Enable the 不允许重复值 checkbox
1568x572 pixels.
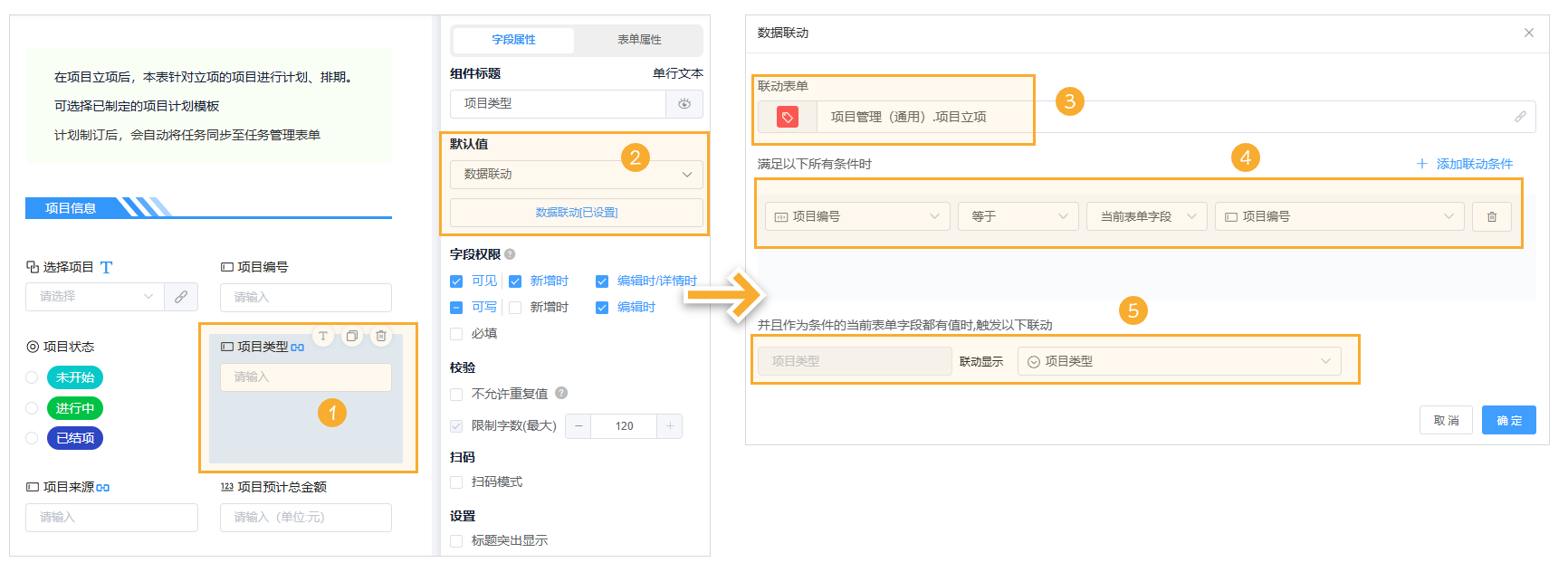point(456,395)
